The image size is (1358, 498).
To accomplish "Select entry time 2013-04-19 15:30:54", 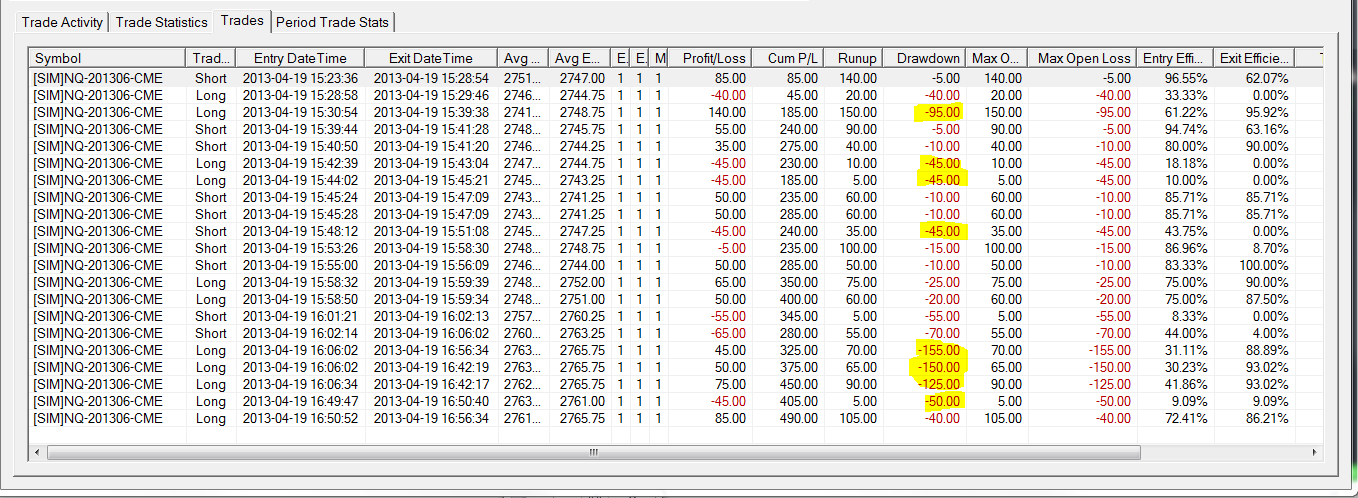I will (x=300, y=112).
